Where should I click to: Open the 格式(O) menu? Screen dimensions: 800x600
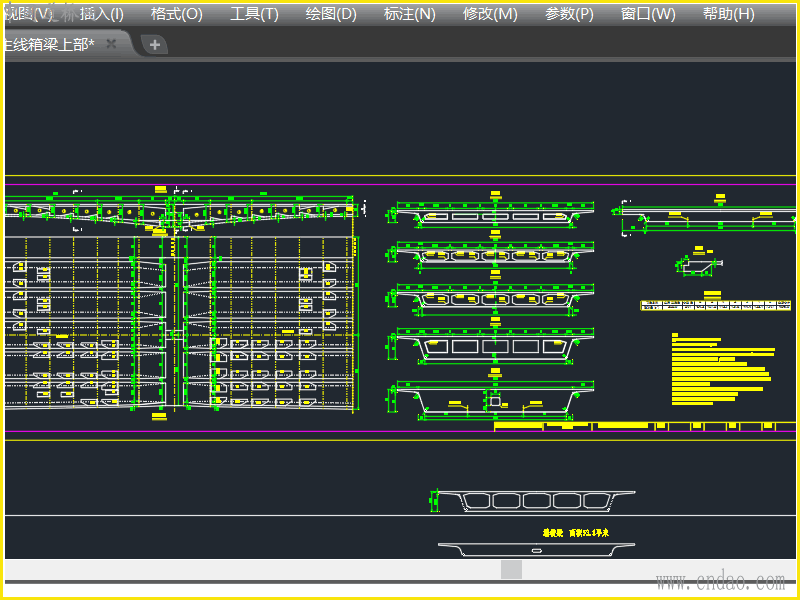coord(176,14)
